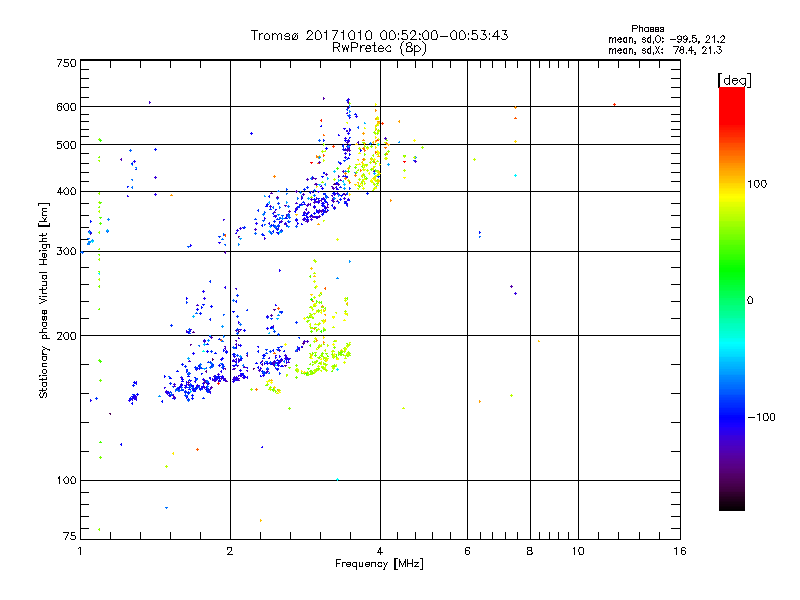Screen dimensions: 800x600
Task: Click the y-axis tick label '75'
Action: pyautogui.click(x=70, y=536)
